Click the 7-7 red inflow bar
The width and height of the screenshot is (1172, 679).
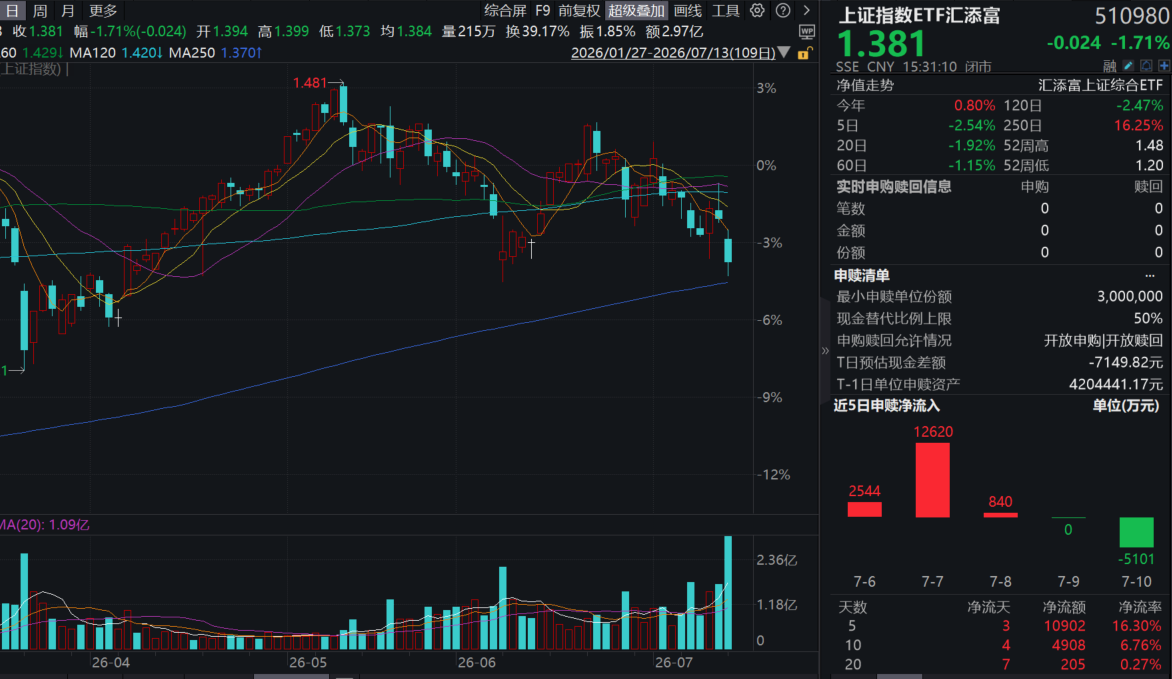point(933,480)
